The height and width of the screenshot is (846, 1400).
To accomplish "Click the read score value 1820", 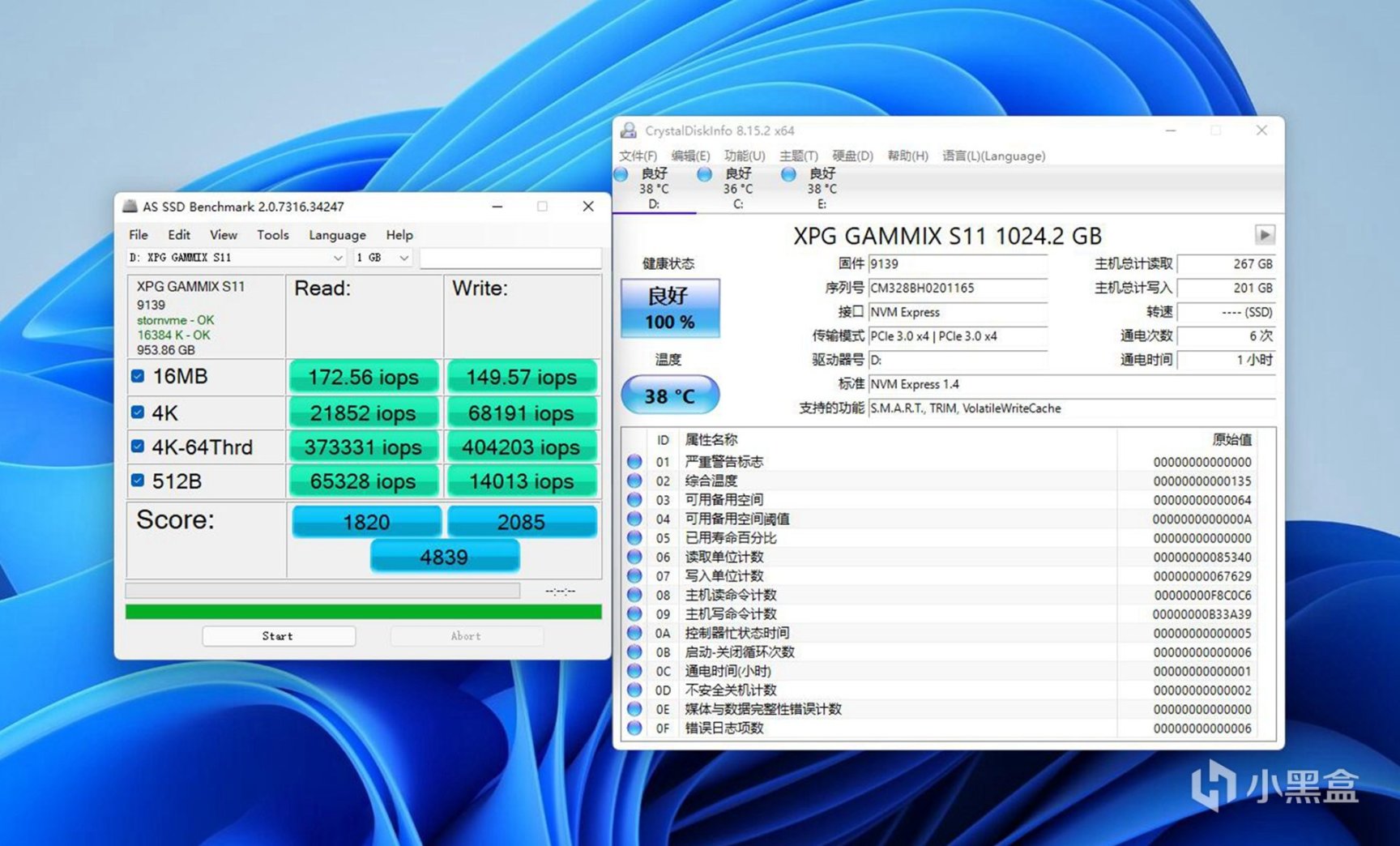I will (x=366, y=522).
